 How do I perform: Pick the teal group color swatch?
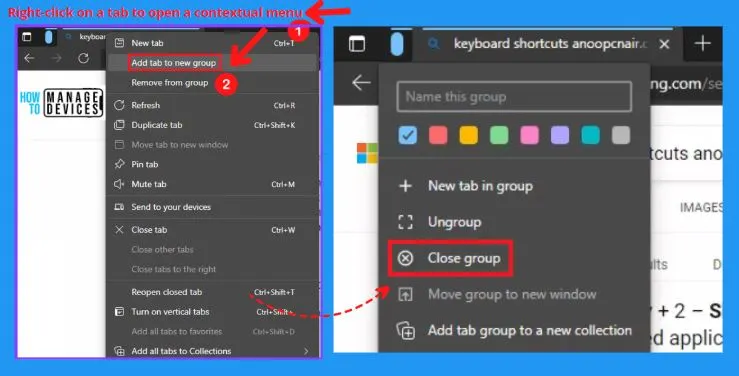pos(590,135)
